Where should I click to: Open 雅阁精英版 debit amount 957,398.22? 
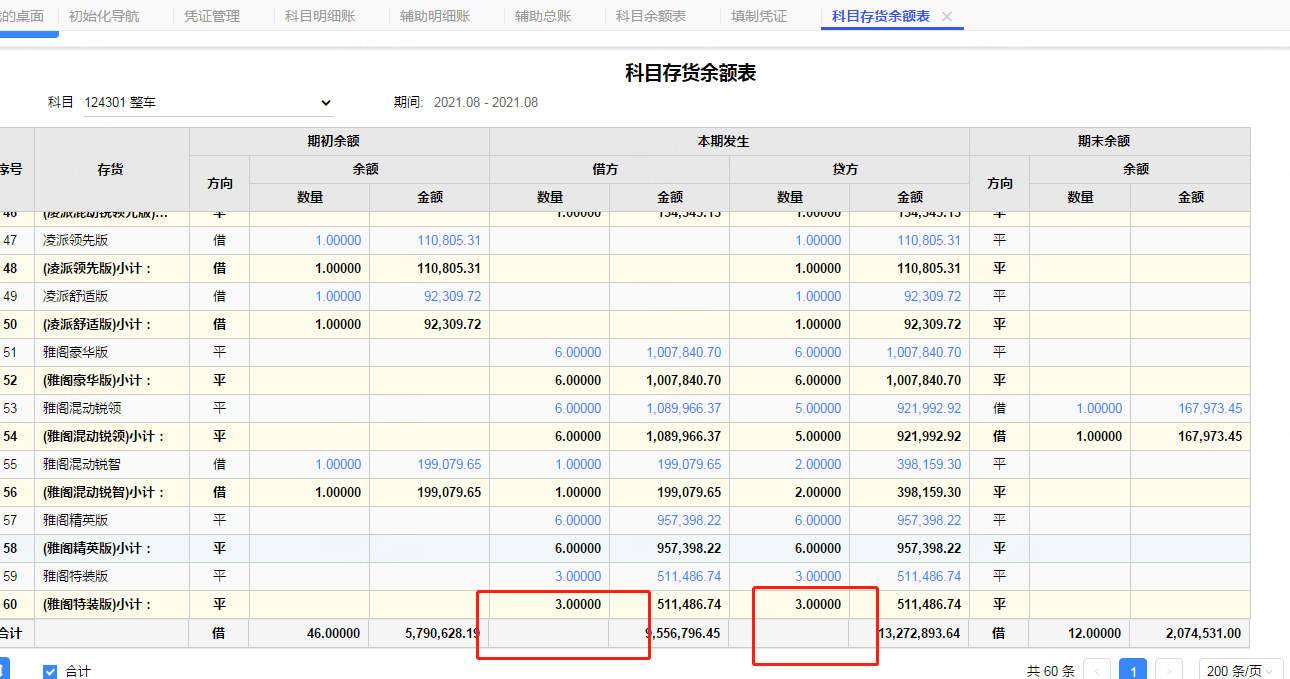tap(689, 520)
